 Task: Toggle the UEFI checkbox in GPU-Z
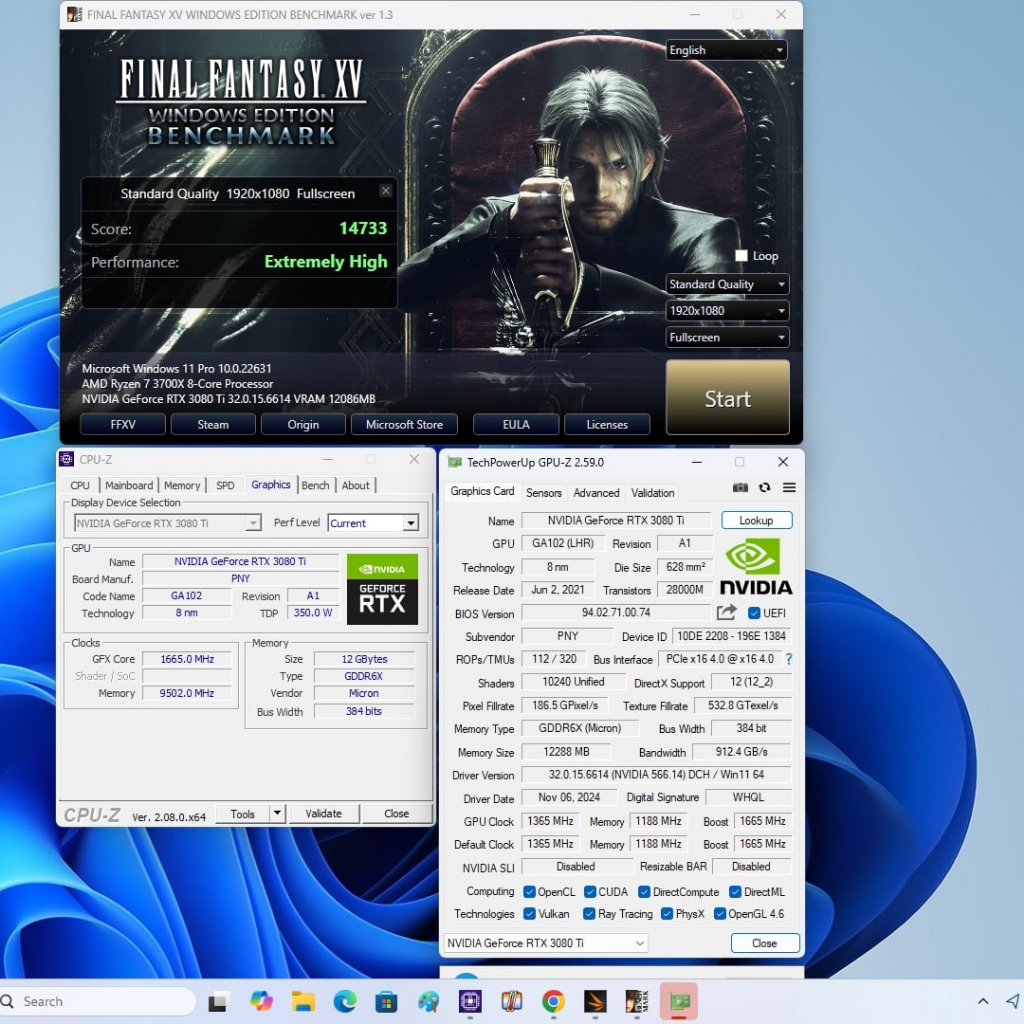[x=754, y=613]
